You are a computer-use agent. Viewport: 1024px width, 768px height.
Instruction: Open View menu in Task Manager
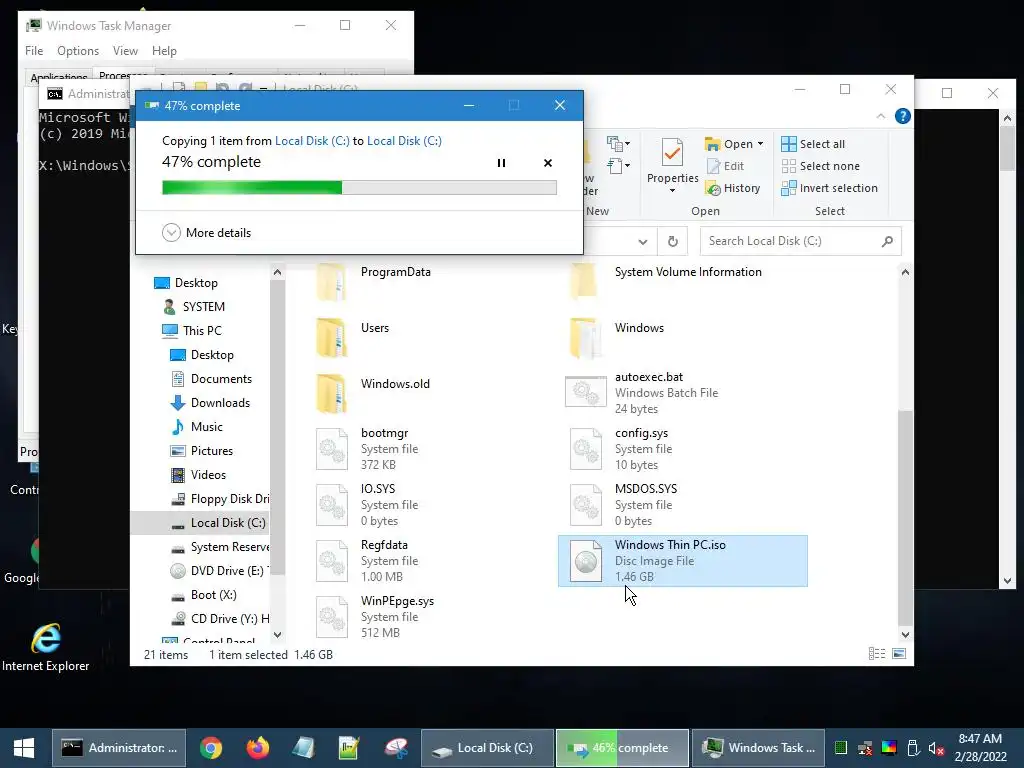(125, 51)
